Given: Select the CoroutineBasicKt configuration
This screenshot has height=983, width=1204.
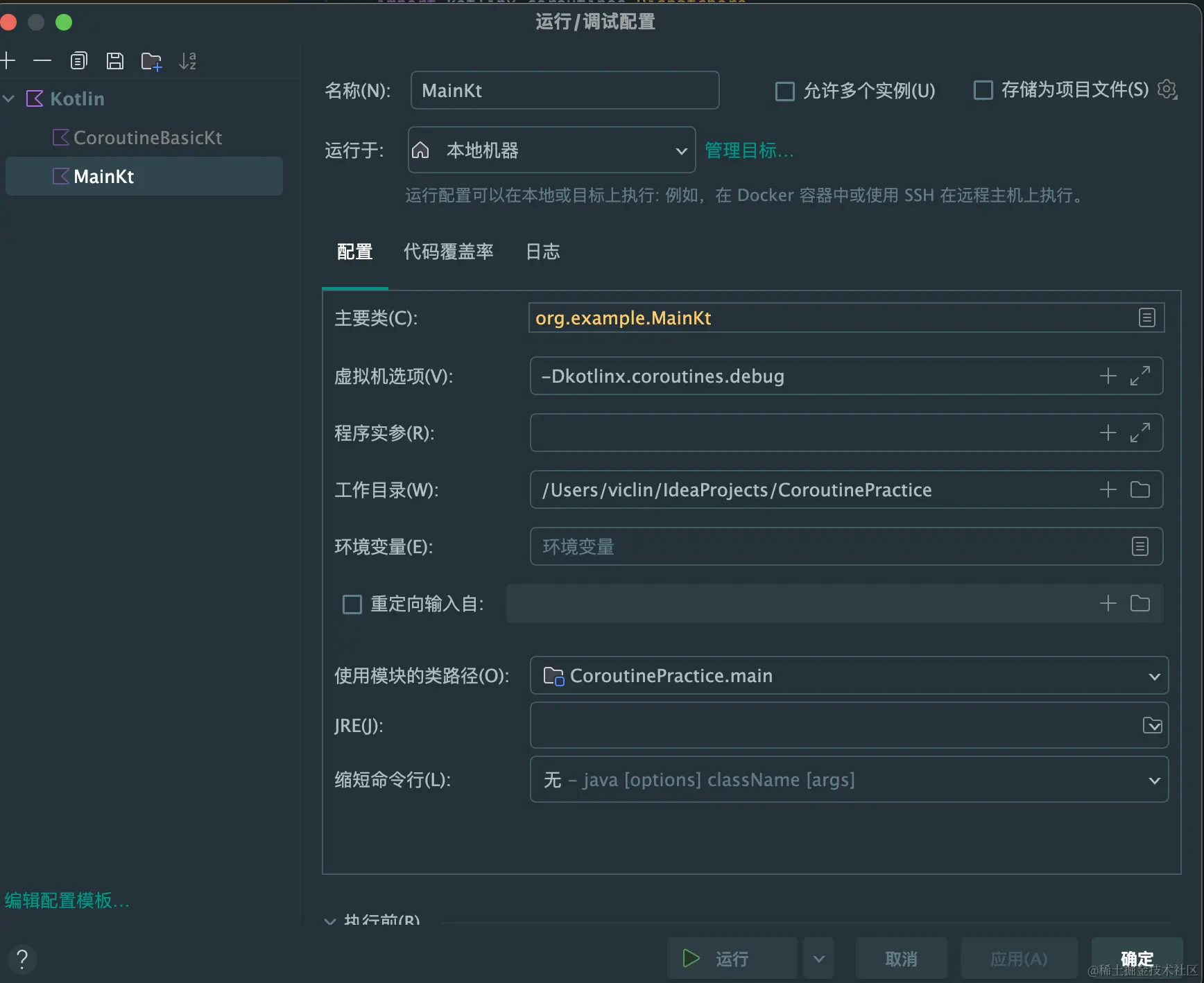Looking at the screenshot, I should 144,137.
